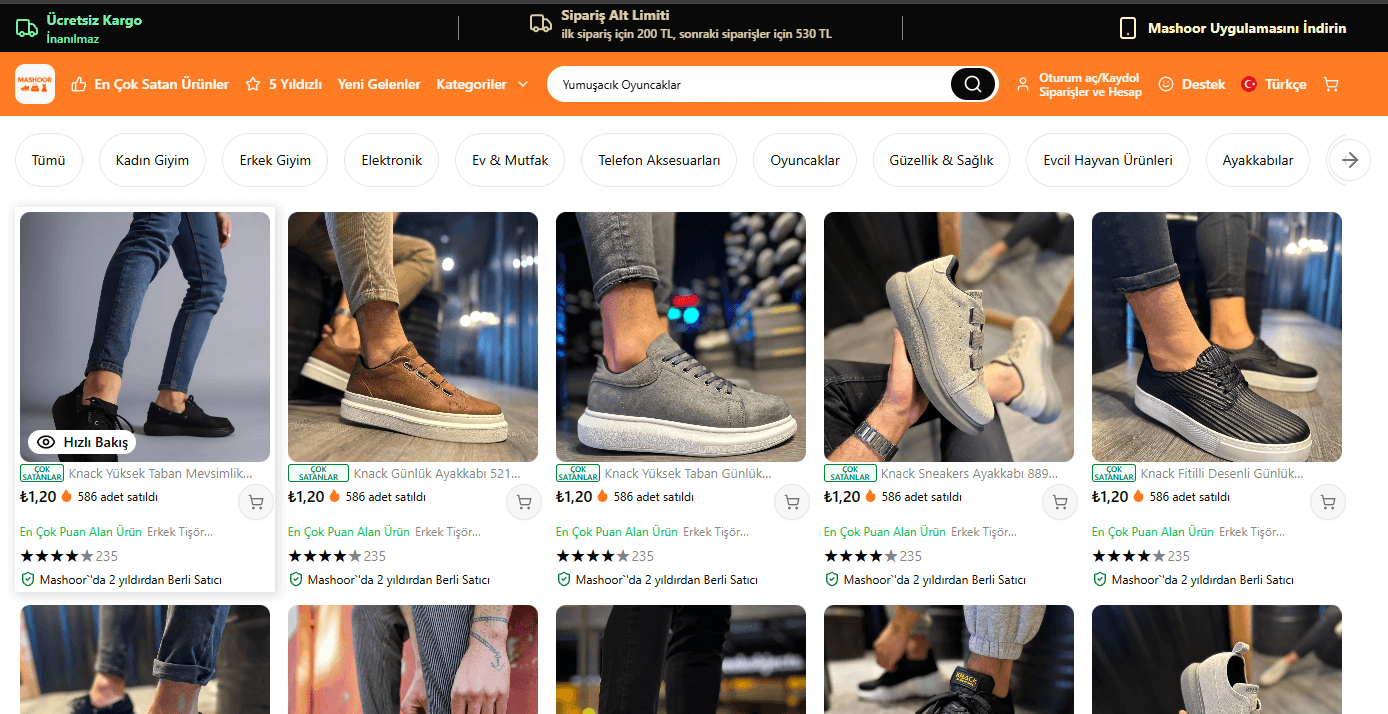Image resolution: width=1388 pixels, height=714 pixels.
Task: Click the next arrow in the category row
Action: [1351, 160]
